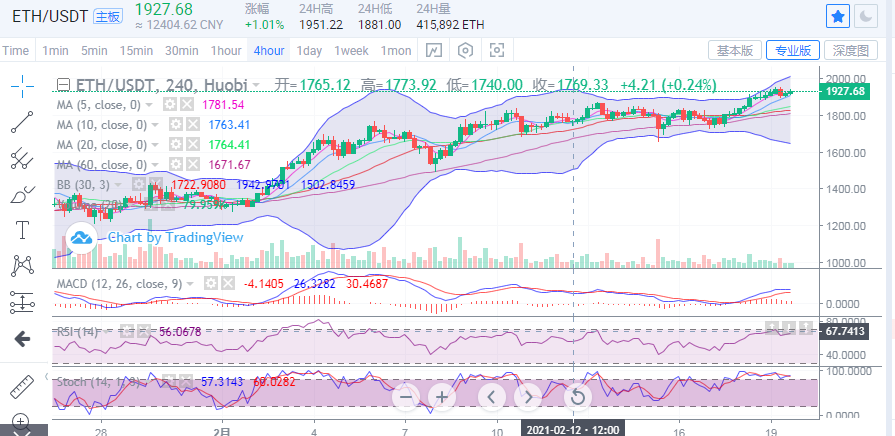Expand the MA (5, close, 0) dropdown arrow

tap(150, 104)
